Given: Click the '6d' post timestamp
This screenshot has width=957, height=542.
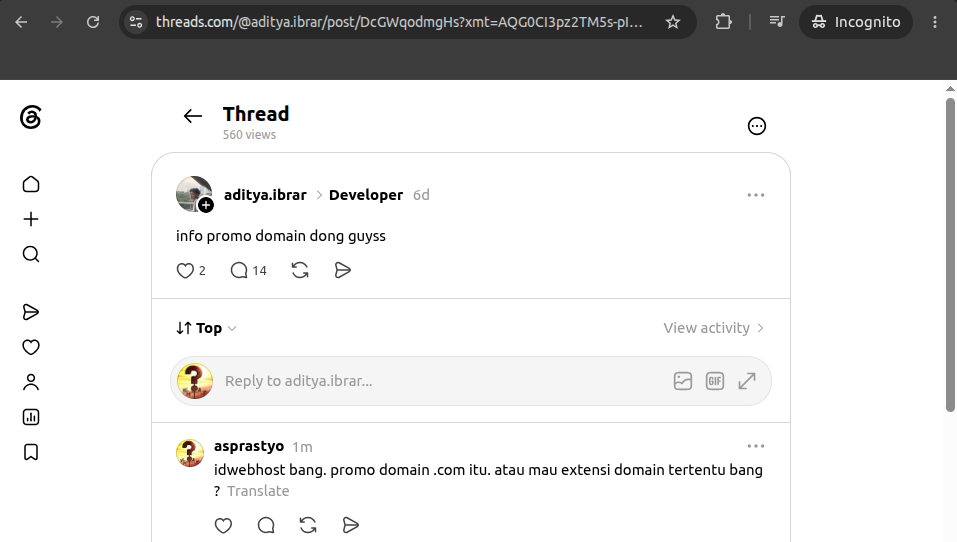Looking at the screenshot, I should [421, 195].
